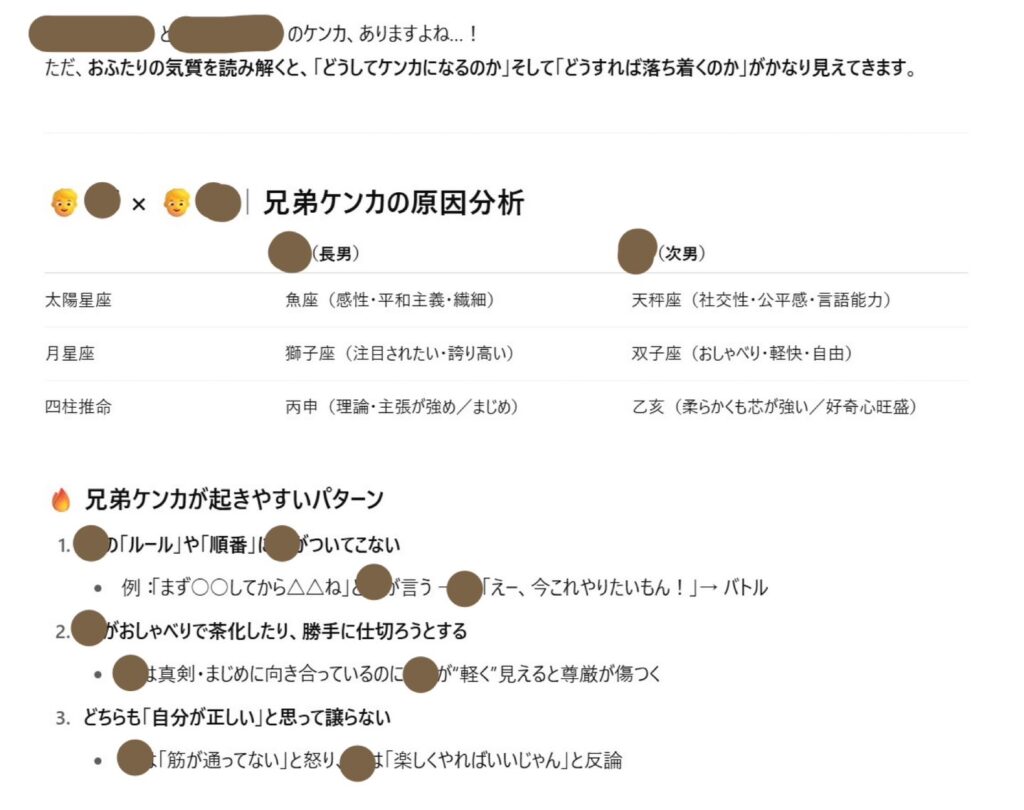Click the 月星座 row label
Screen dimensions: 1024x810
click(x=69, y=353)
